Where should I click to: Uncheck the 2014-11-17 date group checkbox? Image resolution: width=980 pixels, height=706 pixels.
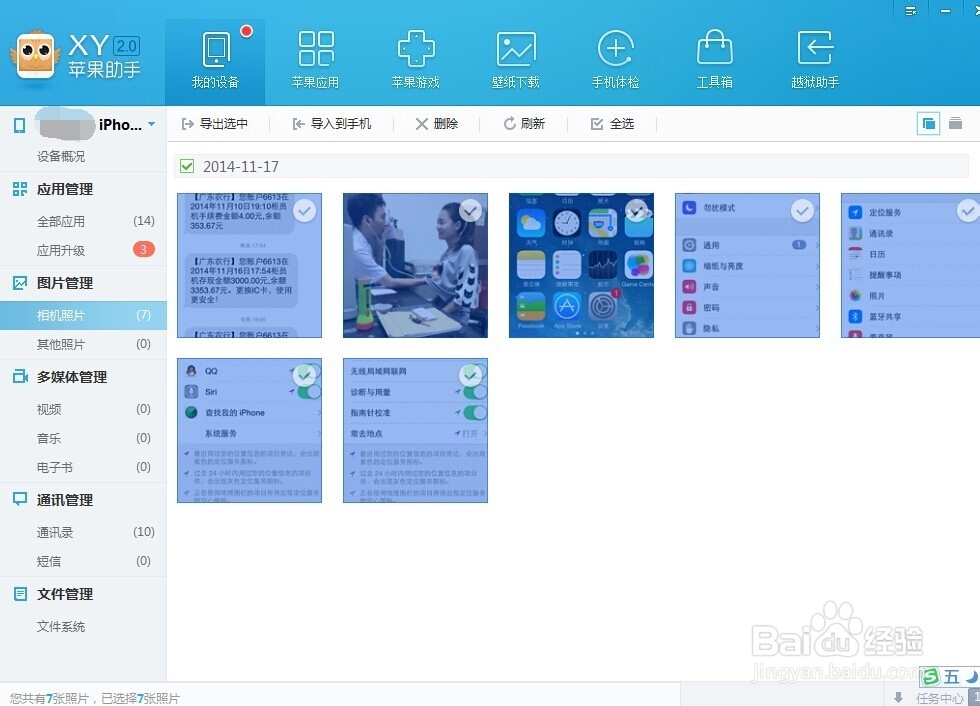pos(186,166)
